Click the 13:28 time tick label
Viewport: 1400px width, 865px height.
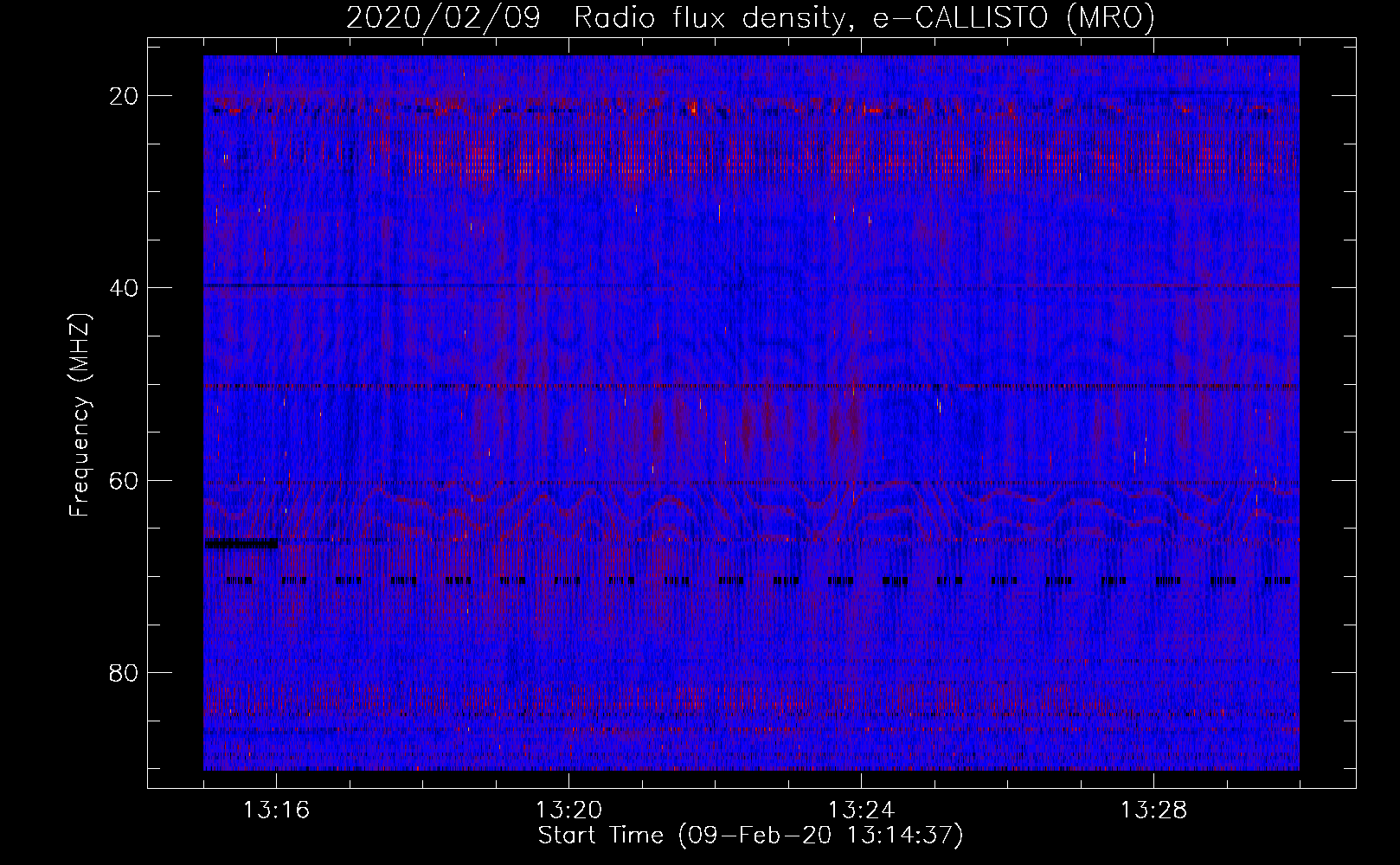[x=1153, y=811]
